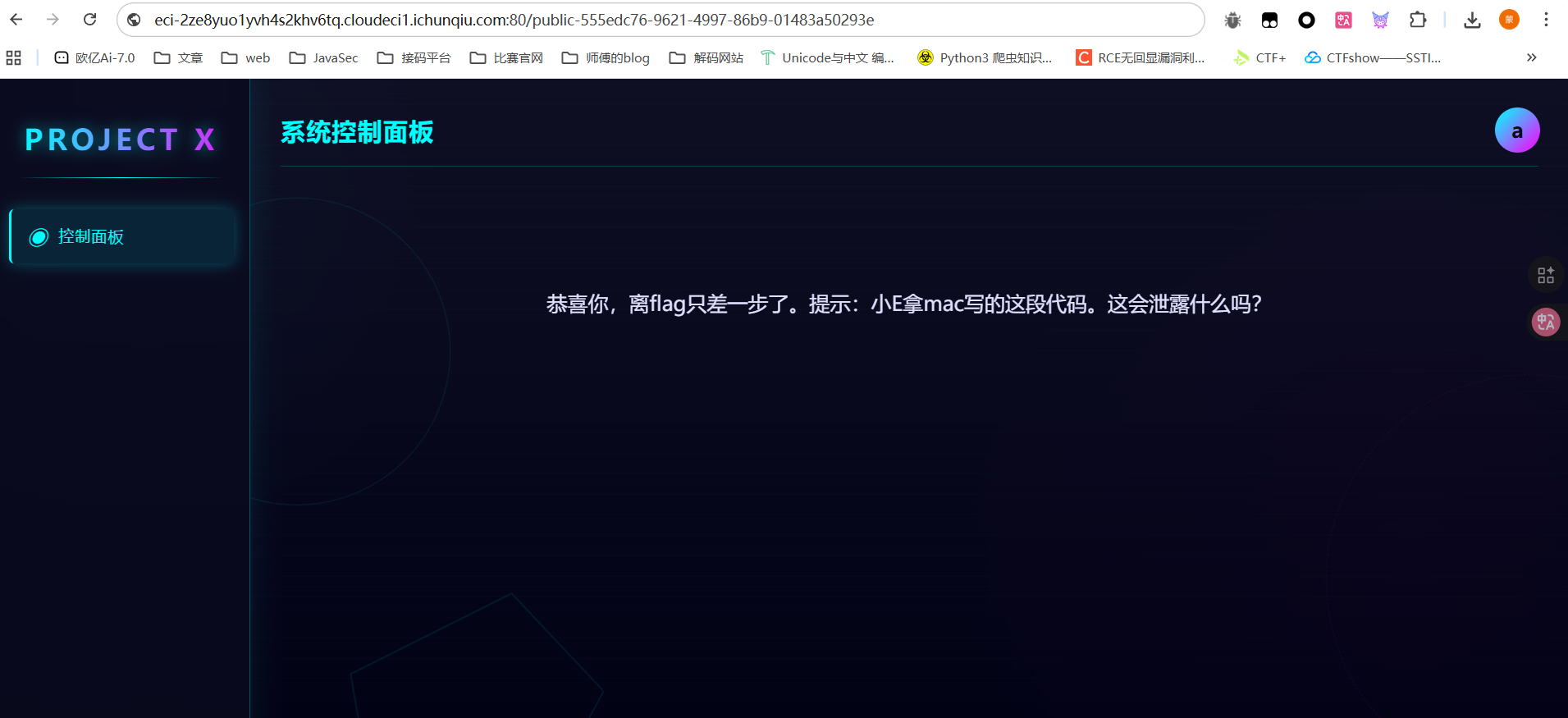
Task: Click the user avatar labeled a
Action: pos(1516,130)
